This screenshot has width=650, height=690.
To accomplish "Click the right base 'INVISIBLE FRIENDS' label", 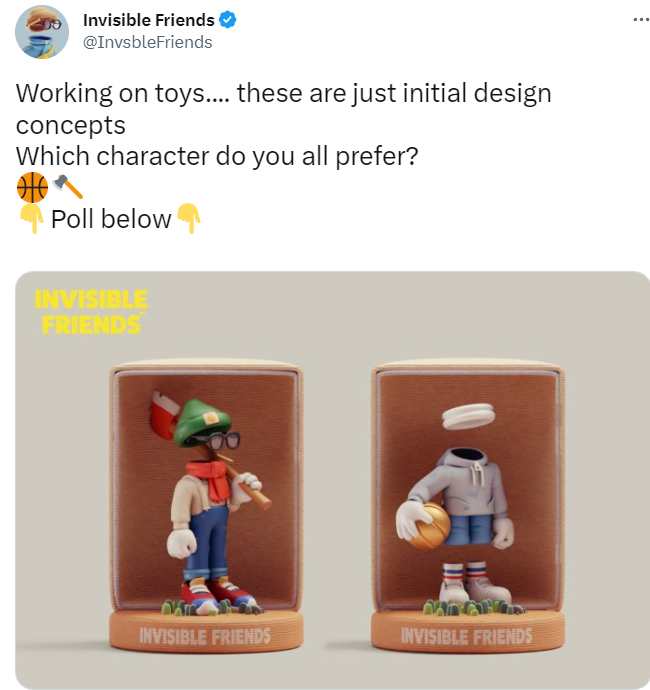I will point(466,636).
